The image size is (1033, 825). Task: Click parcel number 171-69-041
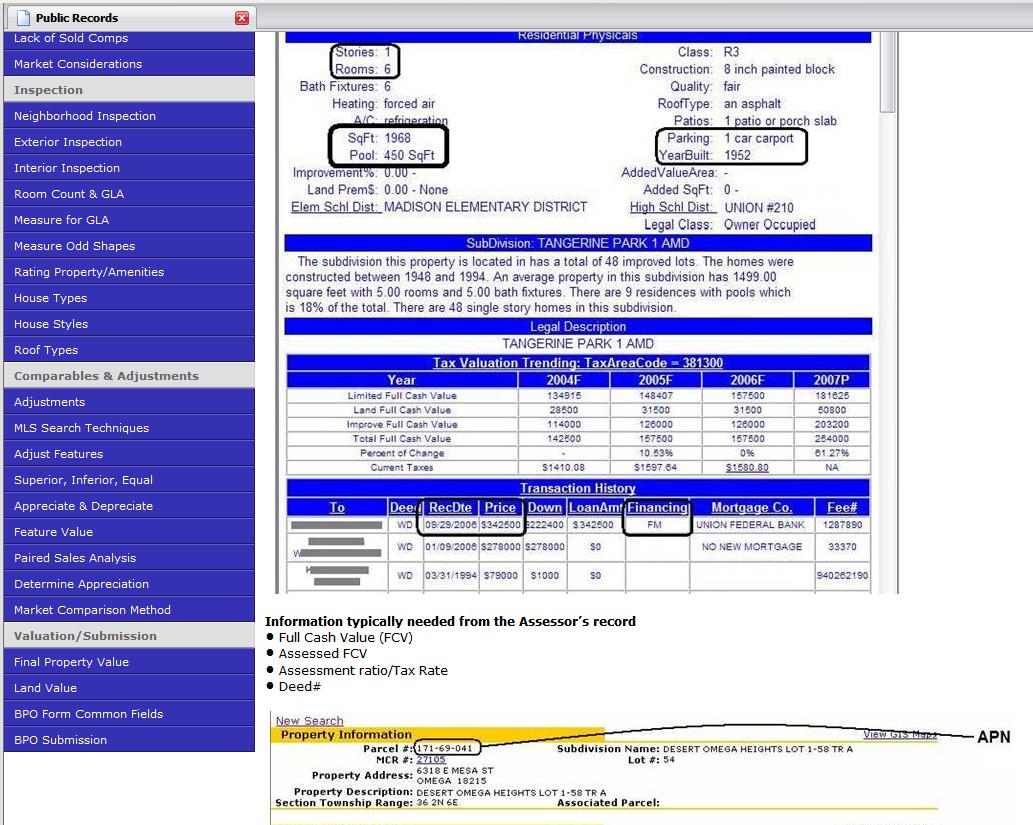445,749
